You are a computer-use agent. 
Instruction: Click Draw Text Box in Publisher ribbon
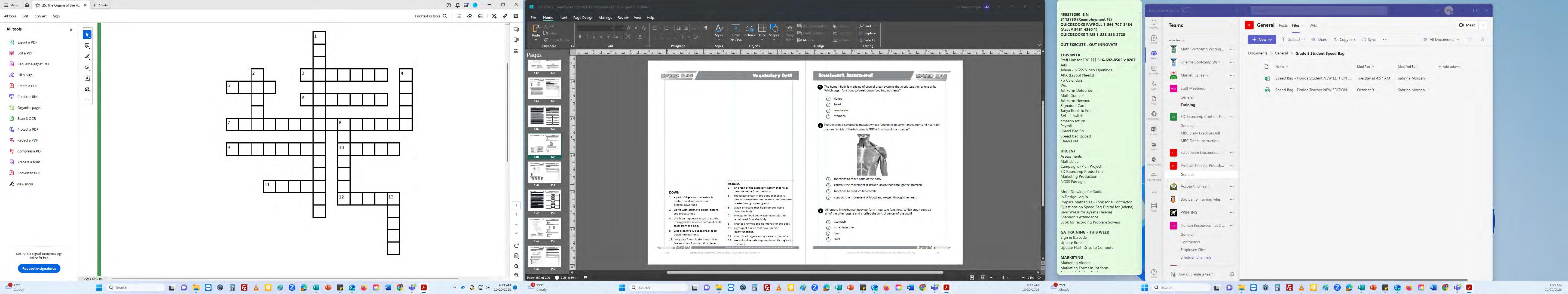click(x=735, y=32)
